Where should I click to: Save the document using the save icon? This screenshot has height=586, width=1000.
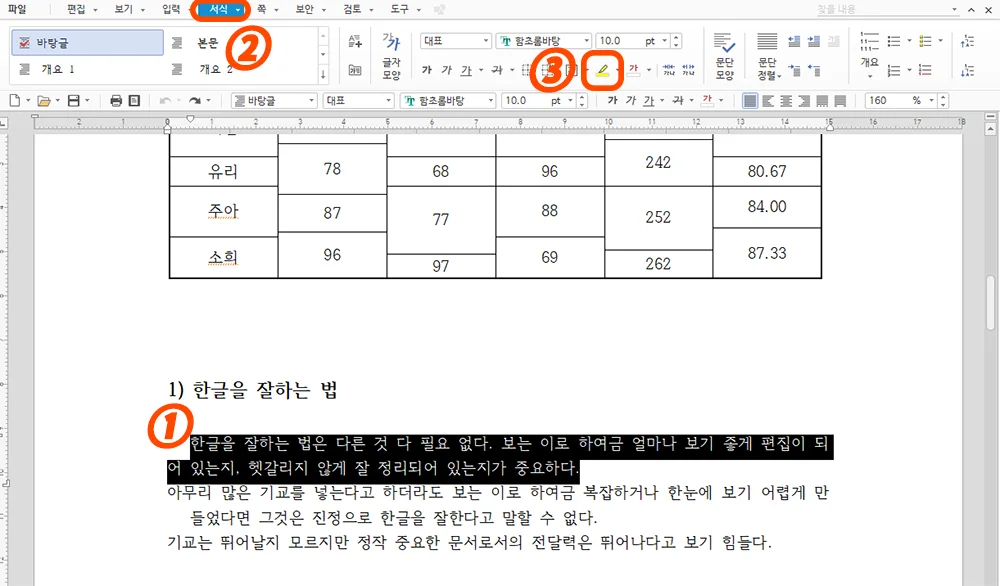click(76, 100)
